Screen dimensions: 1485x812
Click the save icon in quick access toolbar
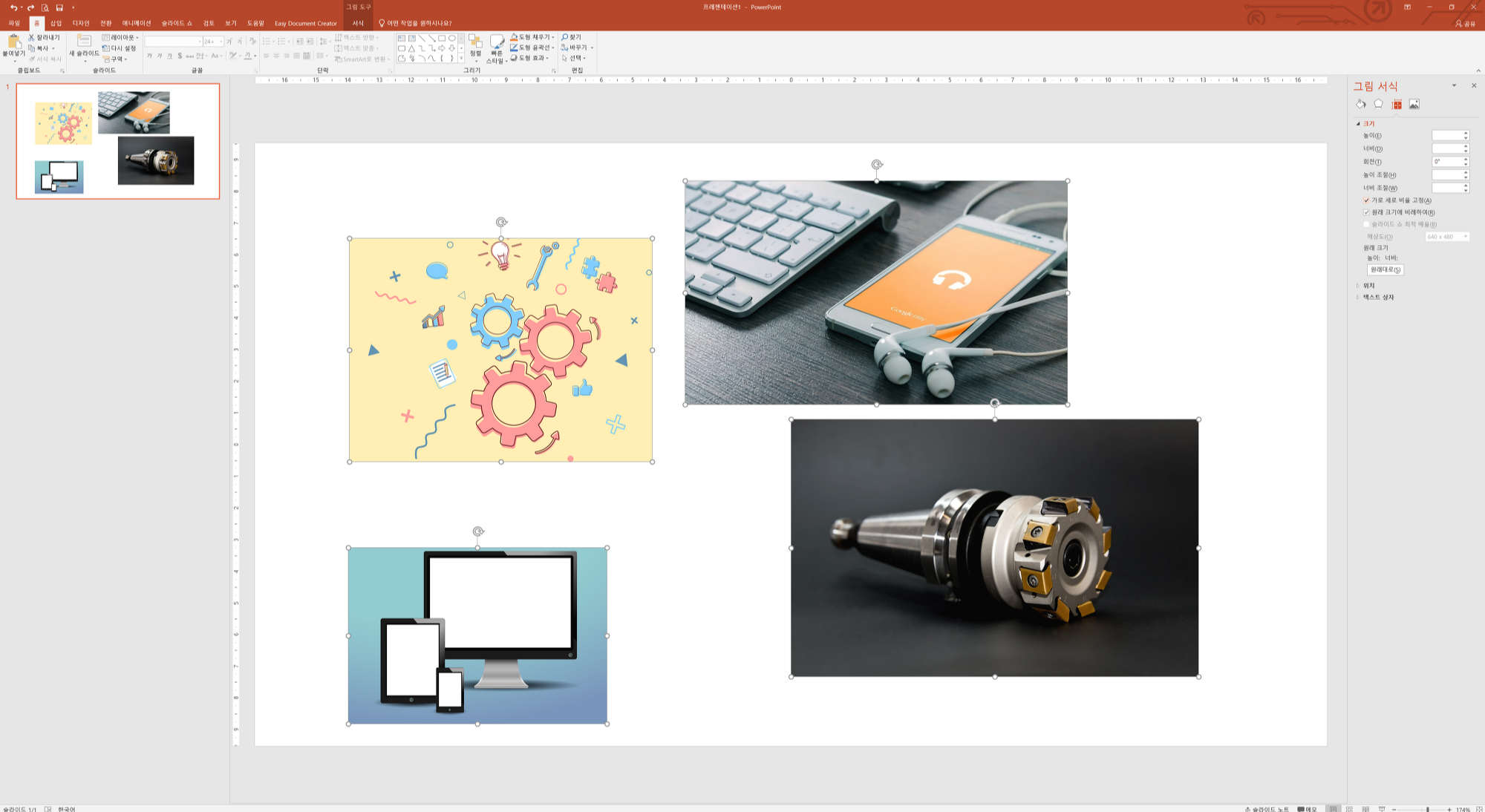click(59, 7)
